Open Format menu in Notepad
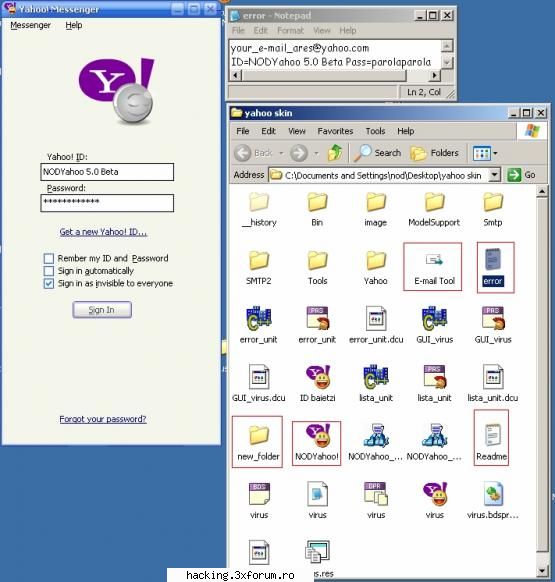 coord(290,30)
